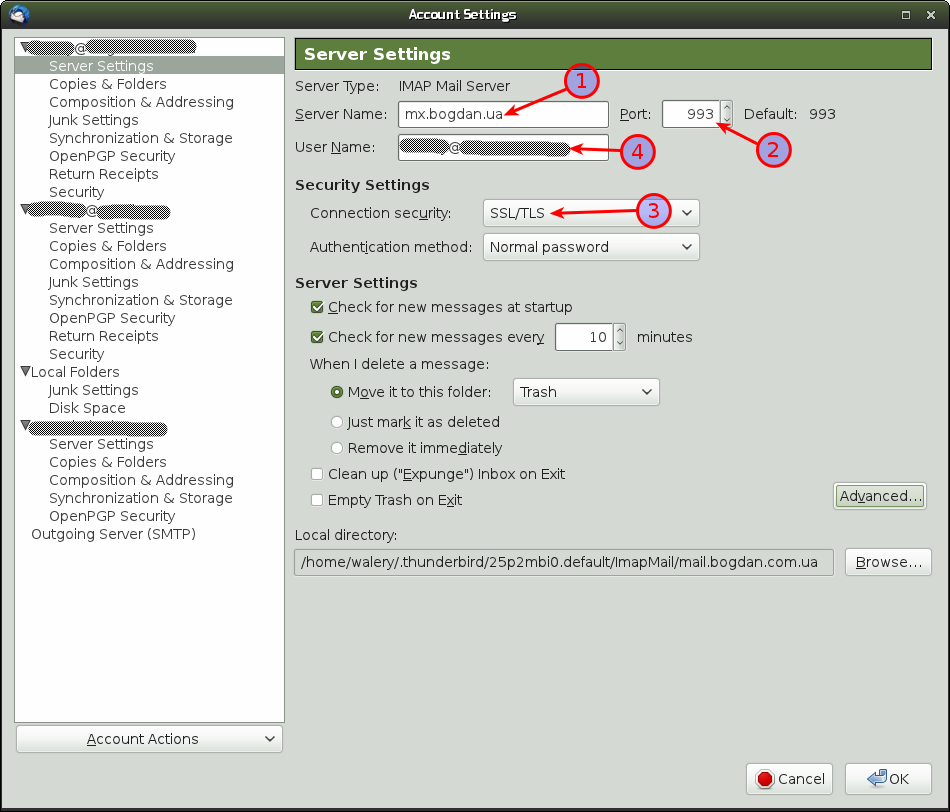
Task: Open Synchronization & Storage under last account
Action: point(141,498)
